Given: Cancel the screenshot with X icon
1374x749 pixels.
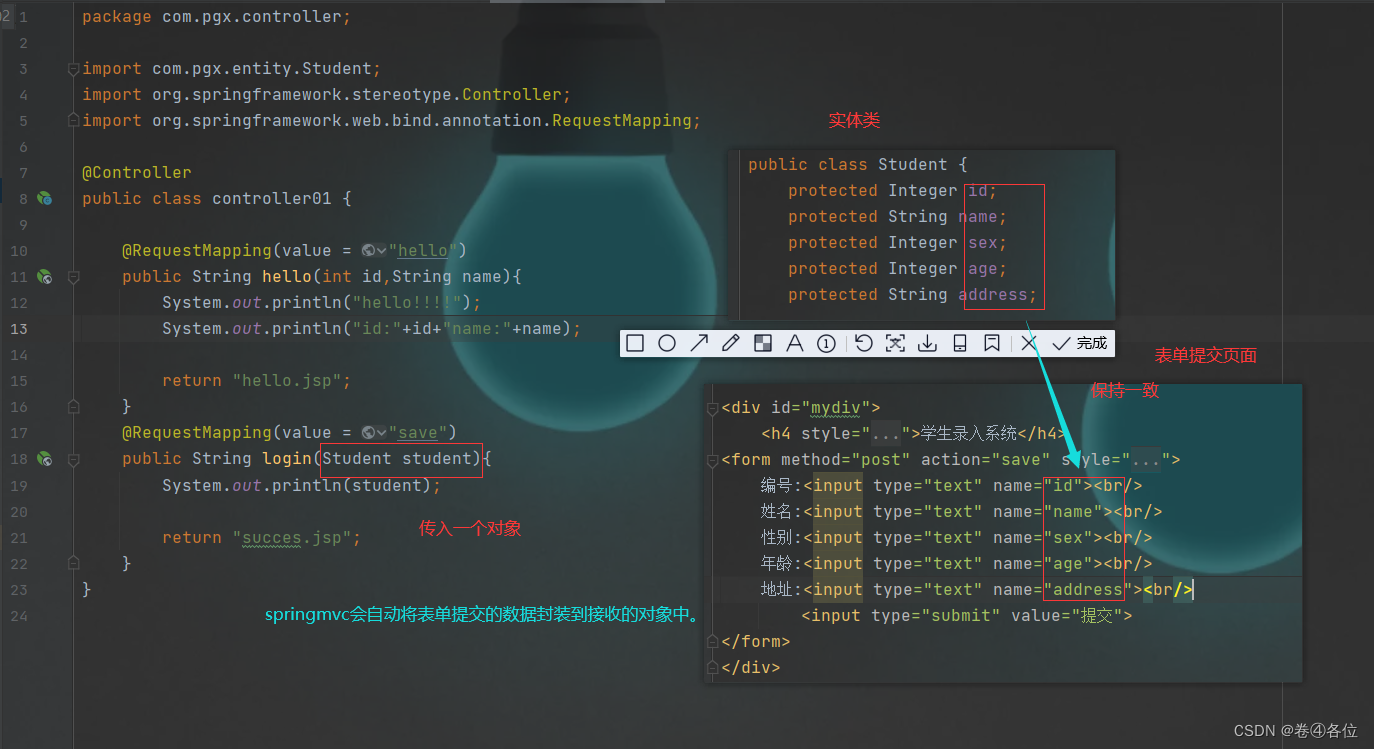Looking at the screenshot, I should click(x=1029, y=343).
